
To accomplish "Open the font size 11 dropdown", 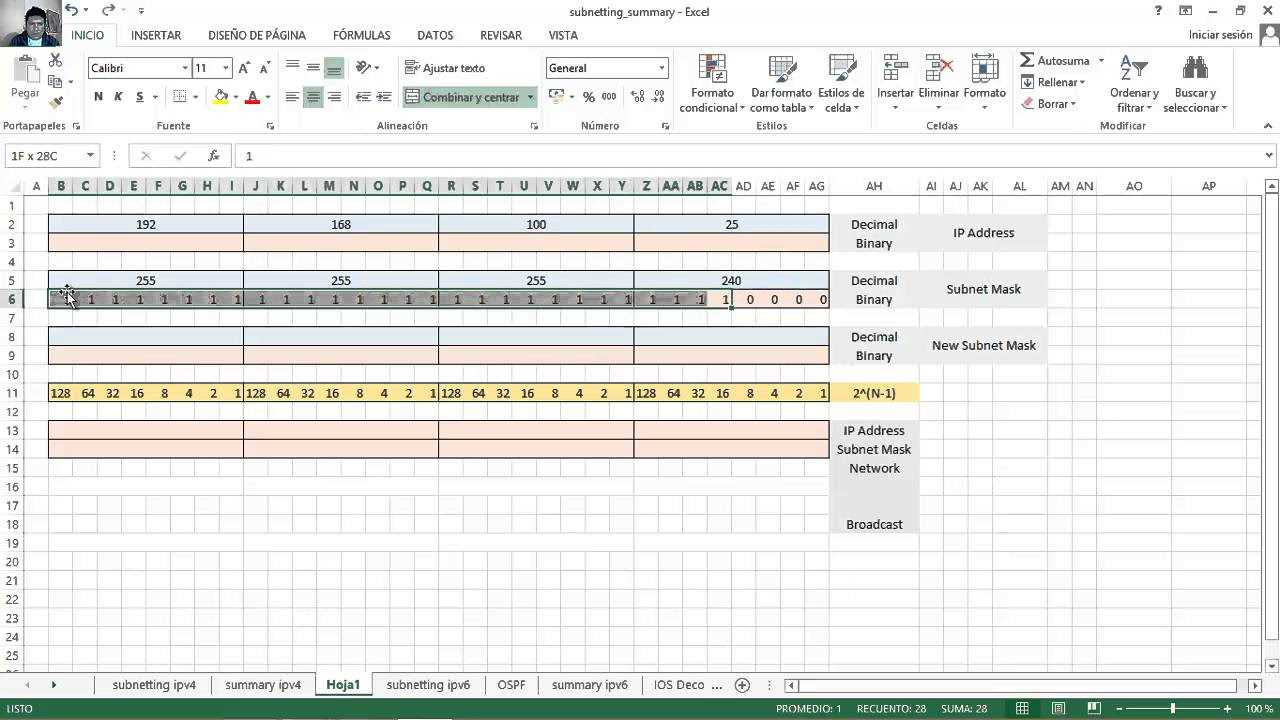I will [226, 68].
